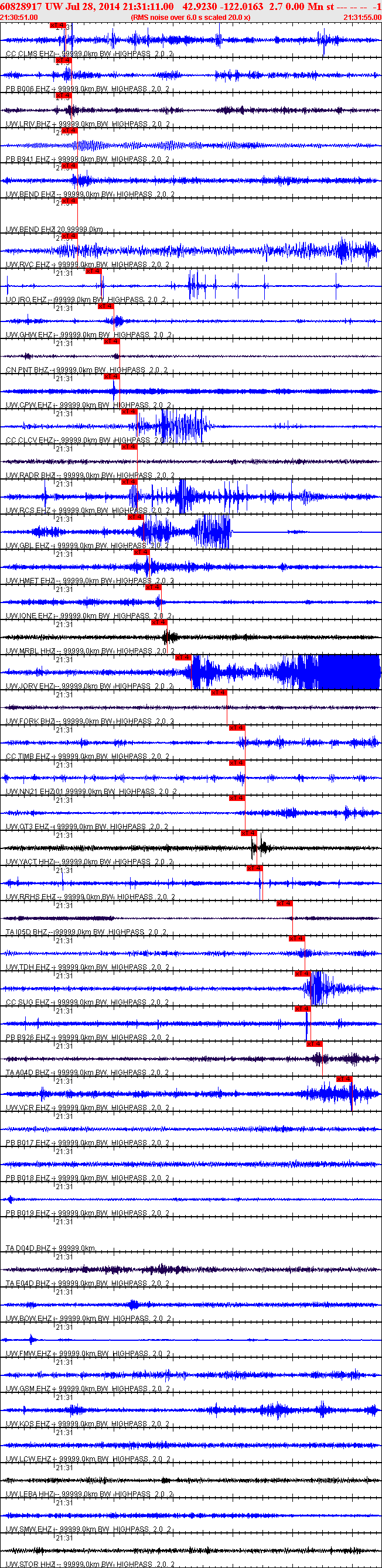This screenshot has height=1568, width=382.
Task: Select the 'UW.CPW EHZ' station label
Action: coord(29,405)
